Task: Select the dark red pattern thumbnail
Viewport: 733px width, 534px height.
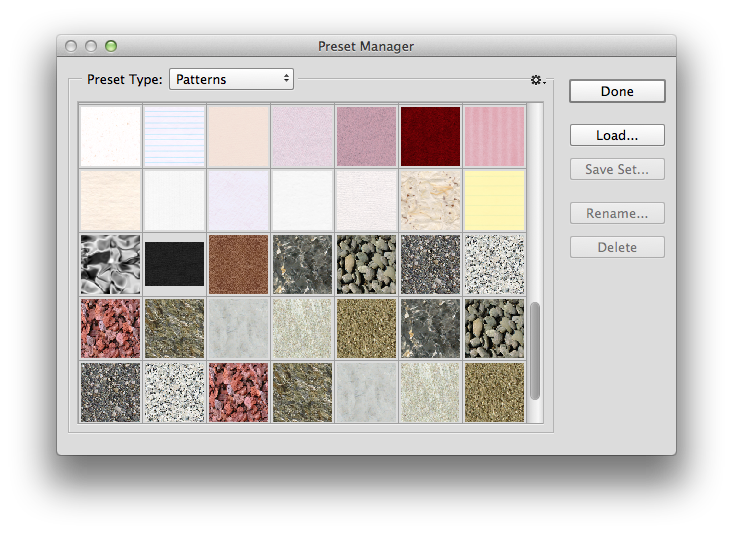Action: 431,137
